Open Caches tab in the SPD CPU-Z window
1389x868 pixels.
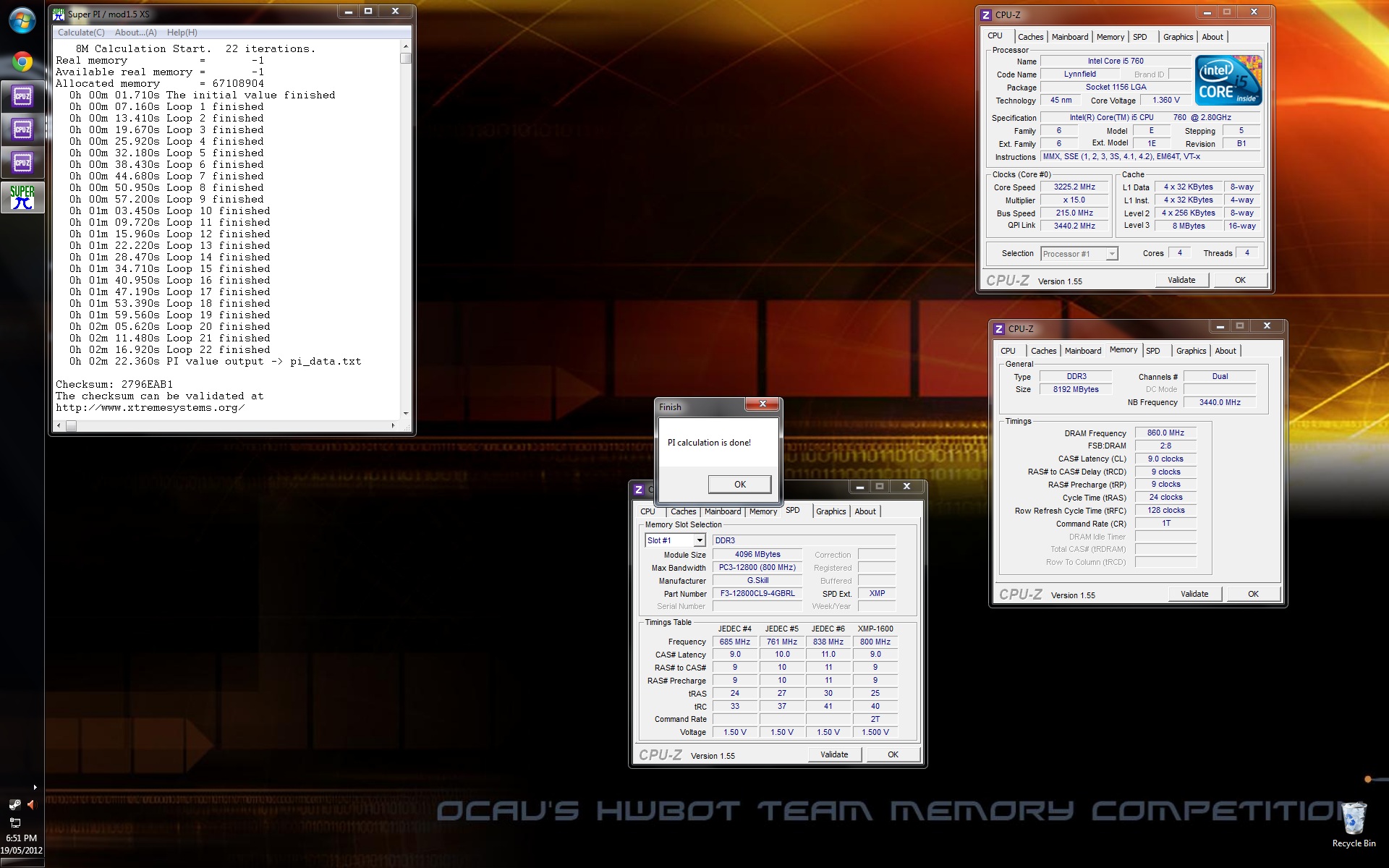[683, 511]
